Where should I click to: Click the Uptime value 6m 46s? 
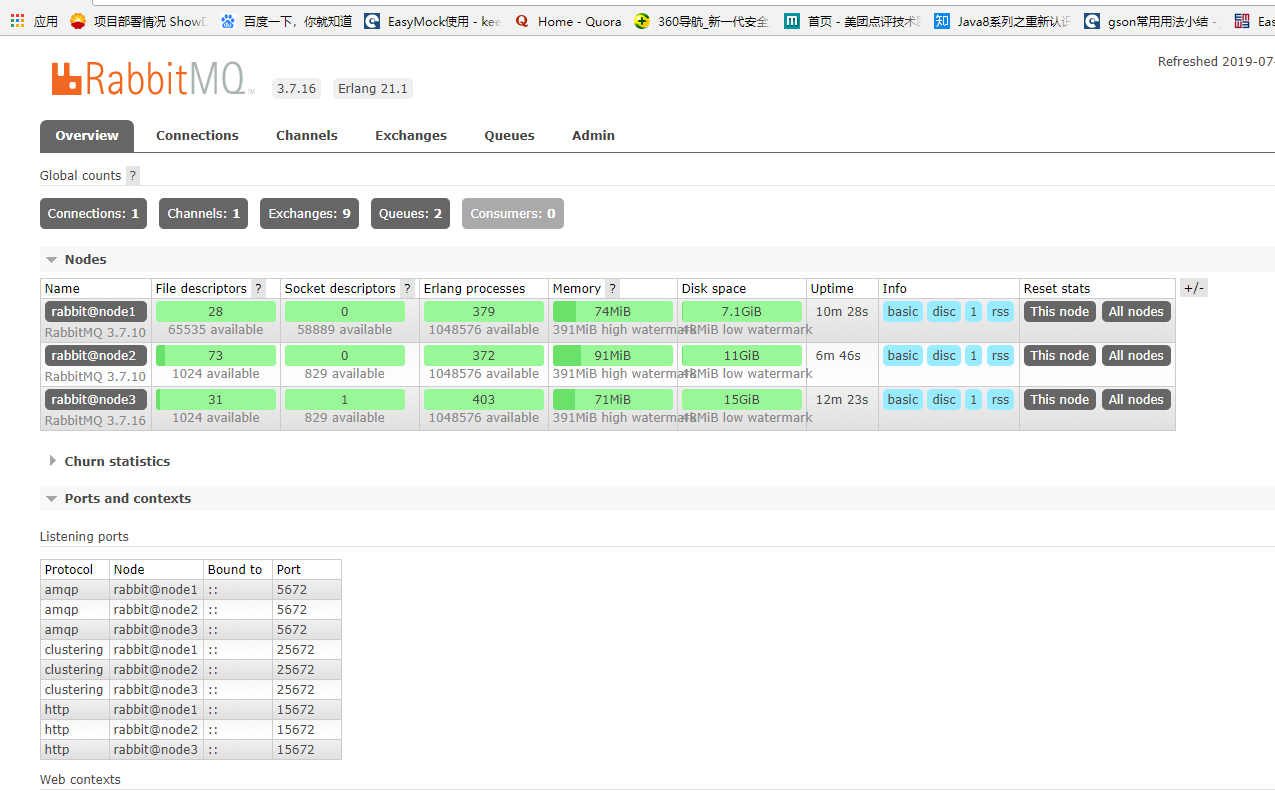pos(838,355)
